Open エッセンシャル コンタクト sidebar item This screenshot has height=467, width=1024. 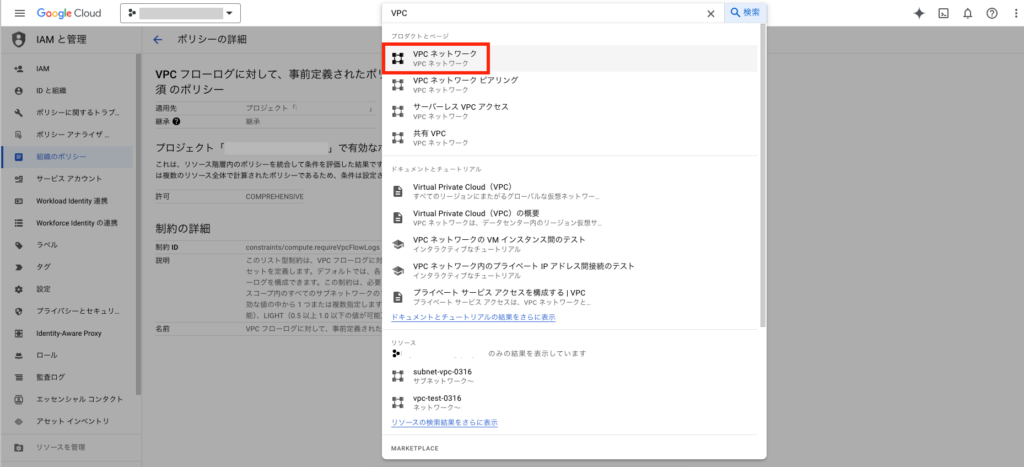click(x=69, y=399)
